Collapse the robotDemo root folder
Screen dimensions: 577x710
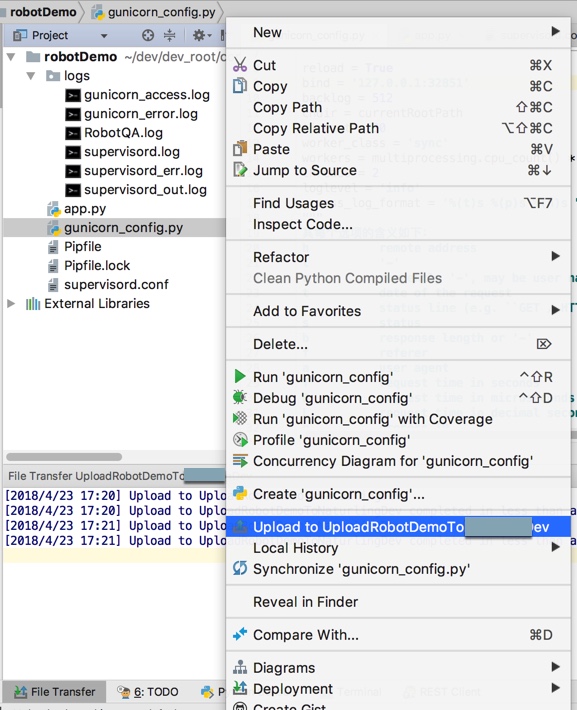pyautogui.click(x=11, y=57)
